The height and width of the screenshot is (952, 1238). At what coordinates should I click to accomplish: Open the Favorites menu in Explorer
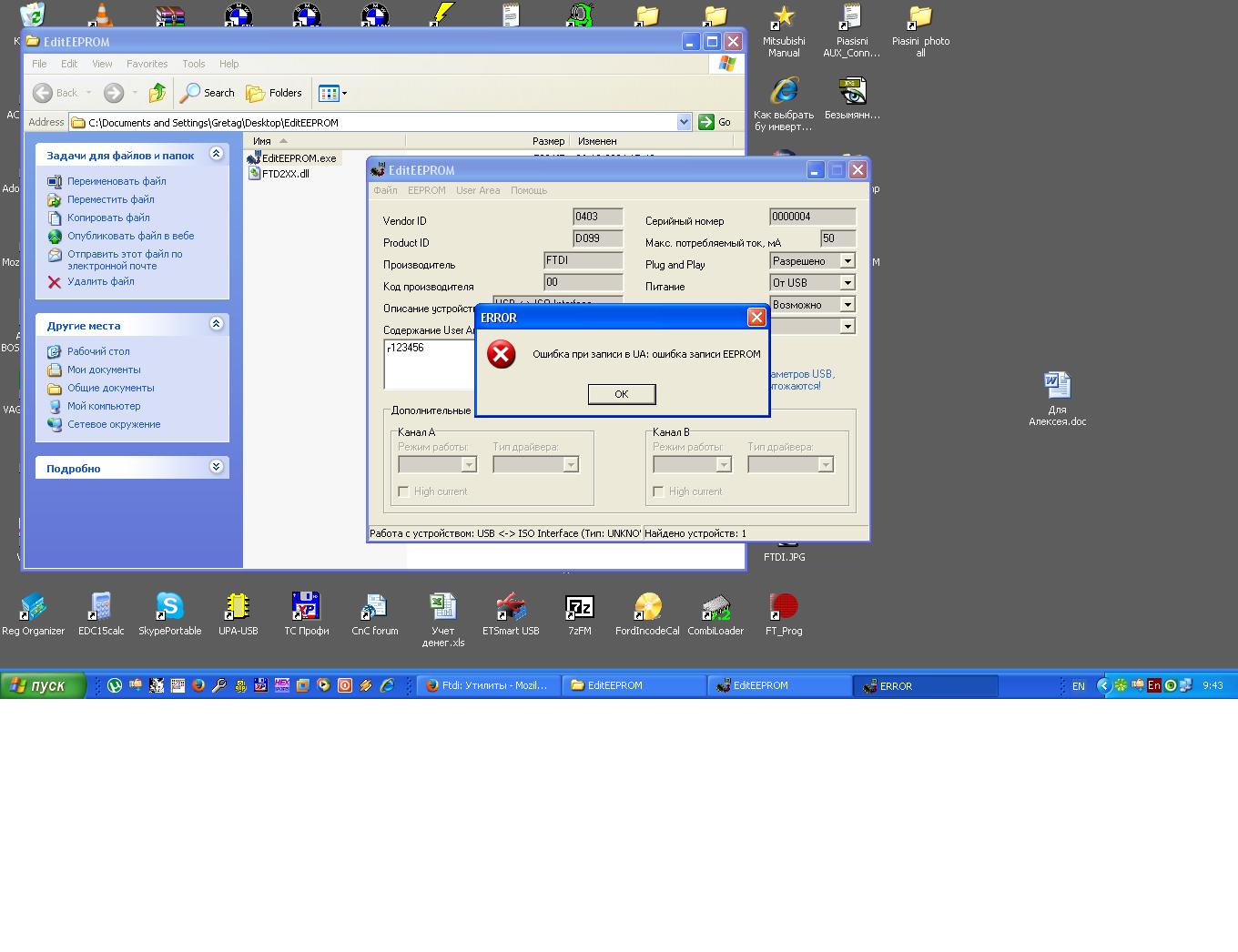(x=147, y=64)
